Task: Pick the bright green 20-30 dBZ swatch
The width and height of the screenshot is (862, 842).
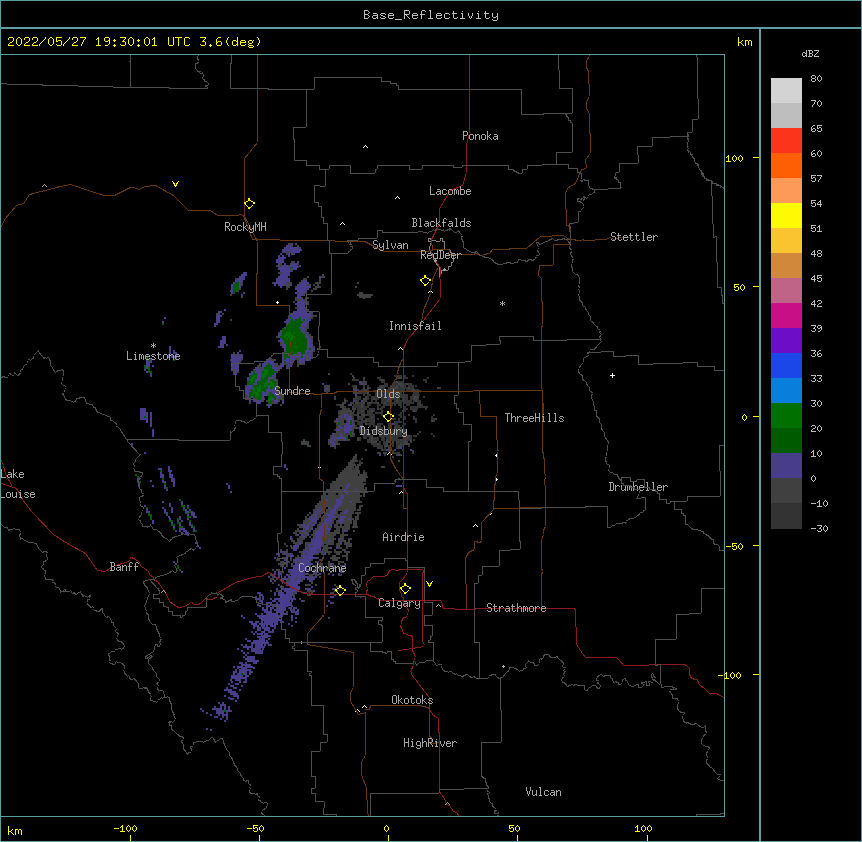Action: pyautogui.click(x=786, y=416)
